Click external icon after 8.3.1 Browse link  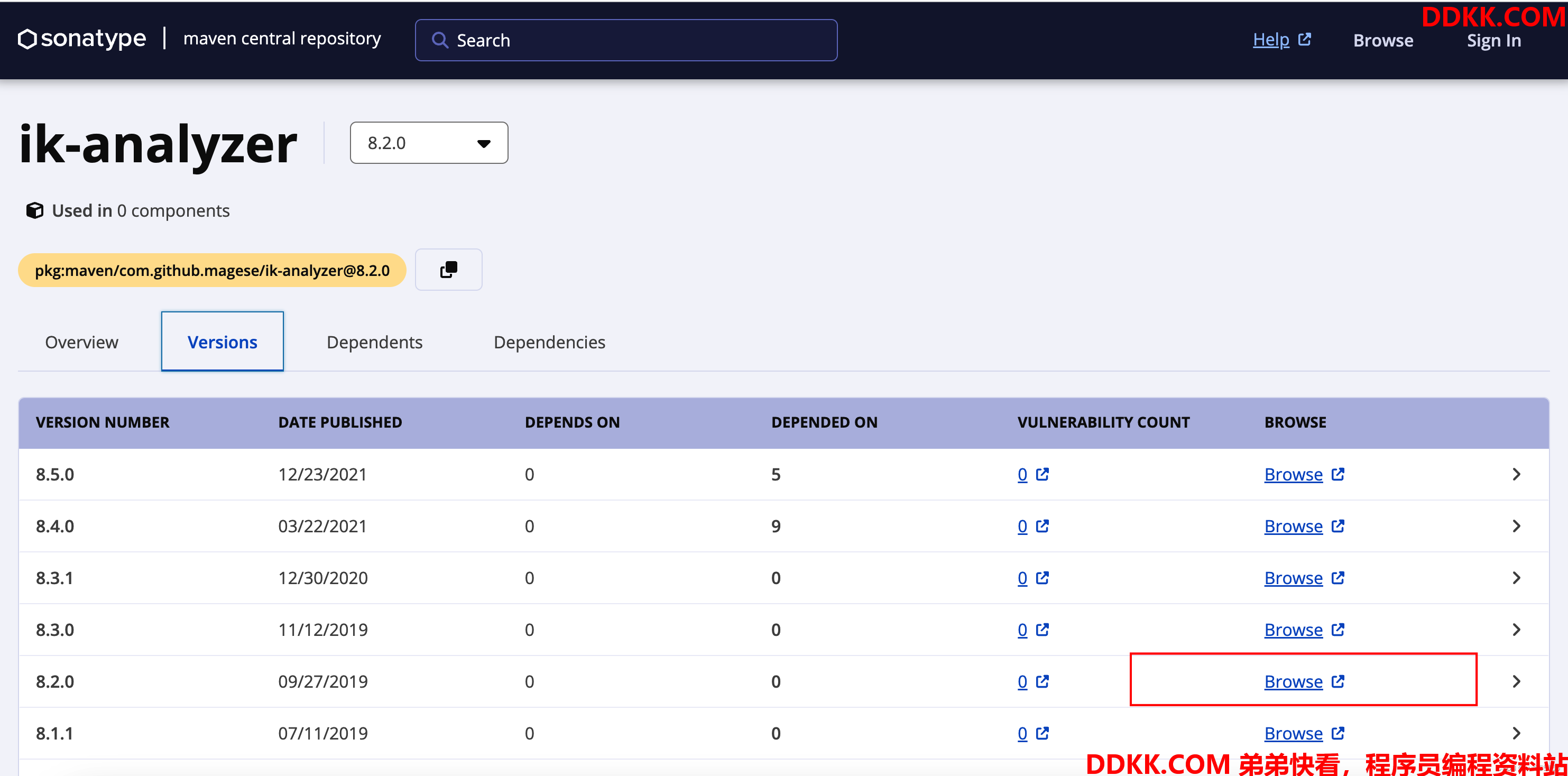click(x=1338, y=578)
